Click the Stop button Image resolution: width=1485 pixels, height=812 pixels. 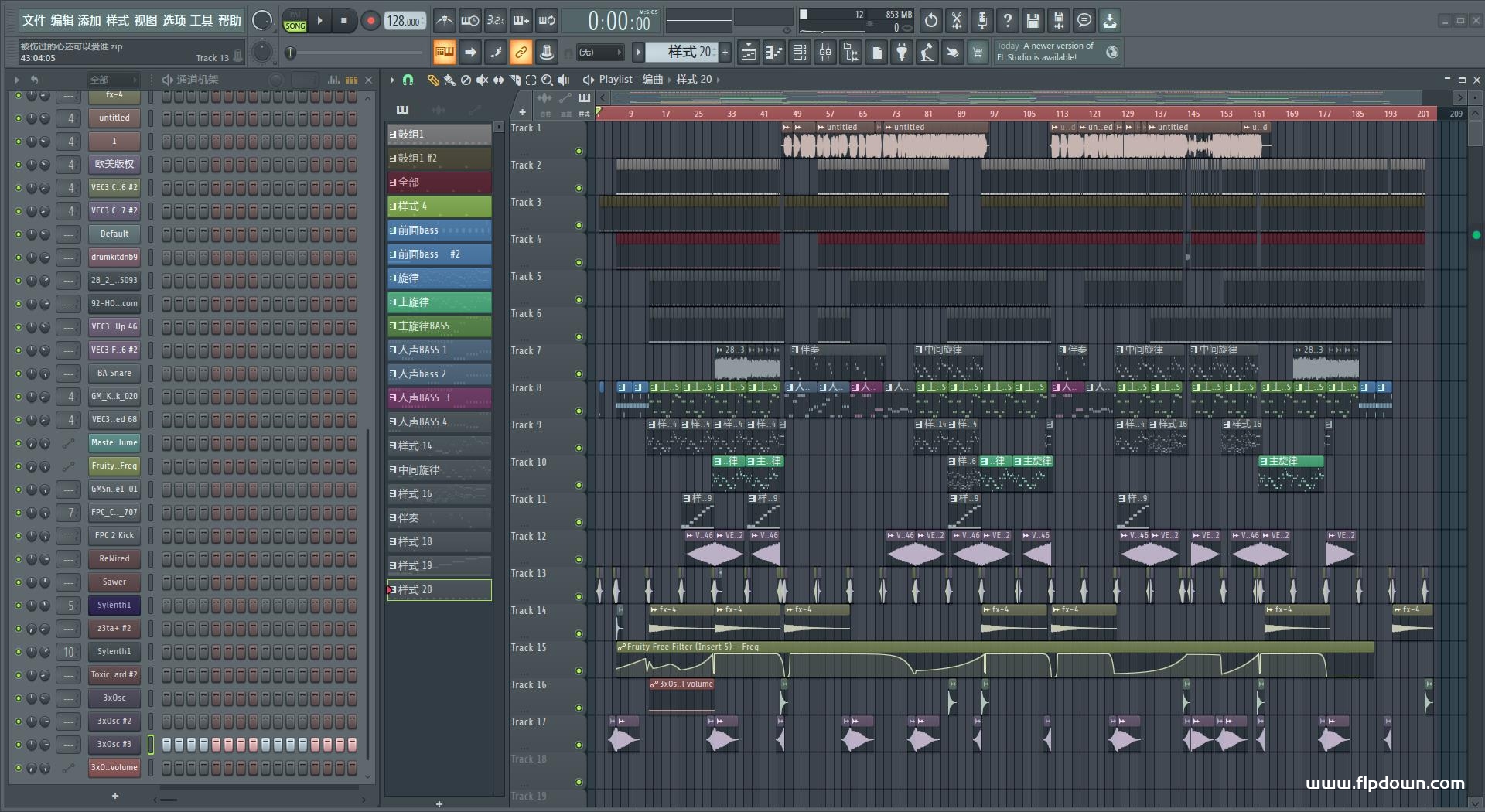click(x=344, y=21)
